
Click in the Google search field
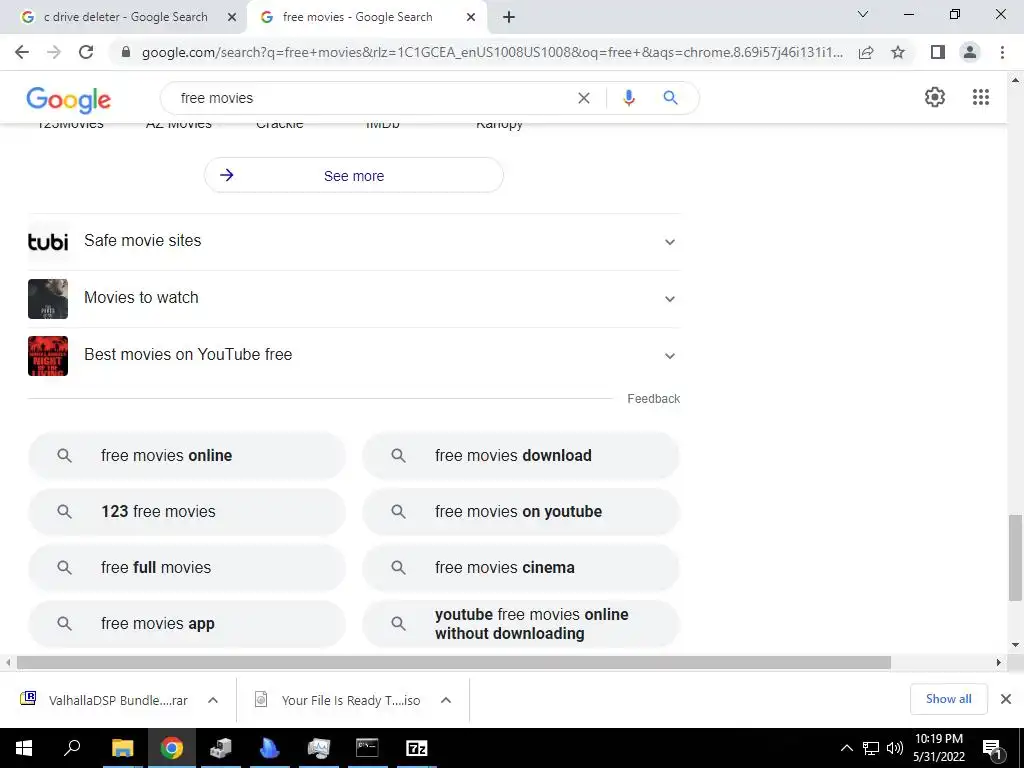(x=372, y=98)
